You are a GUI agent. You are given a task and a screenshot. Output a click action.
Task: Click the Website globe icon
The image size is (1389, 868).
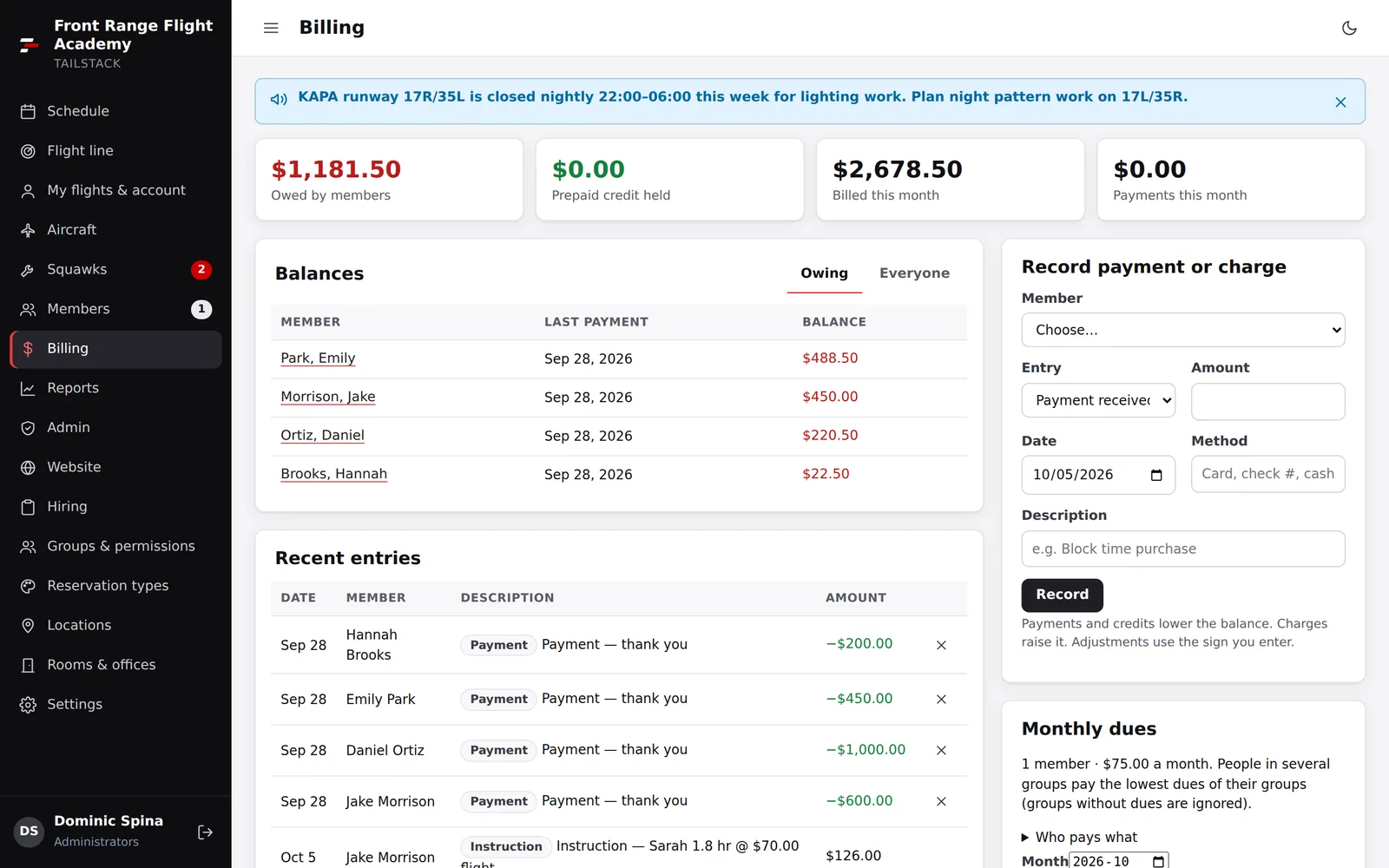pos(28,467)
